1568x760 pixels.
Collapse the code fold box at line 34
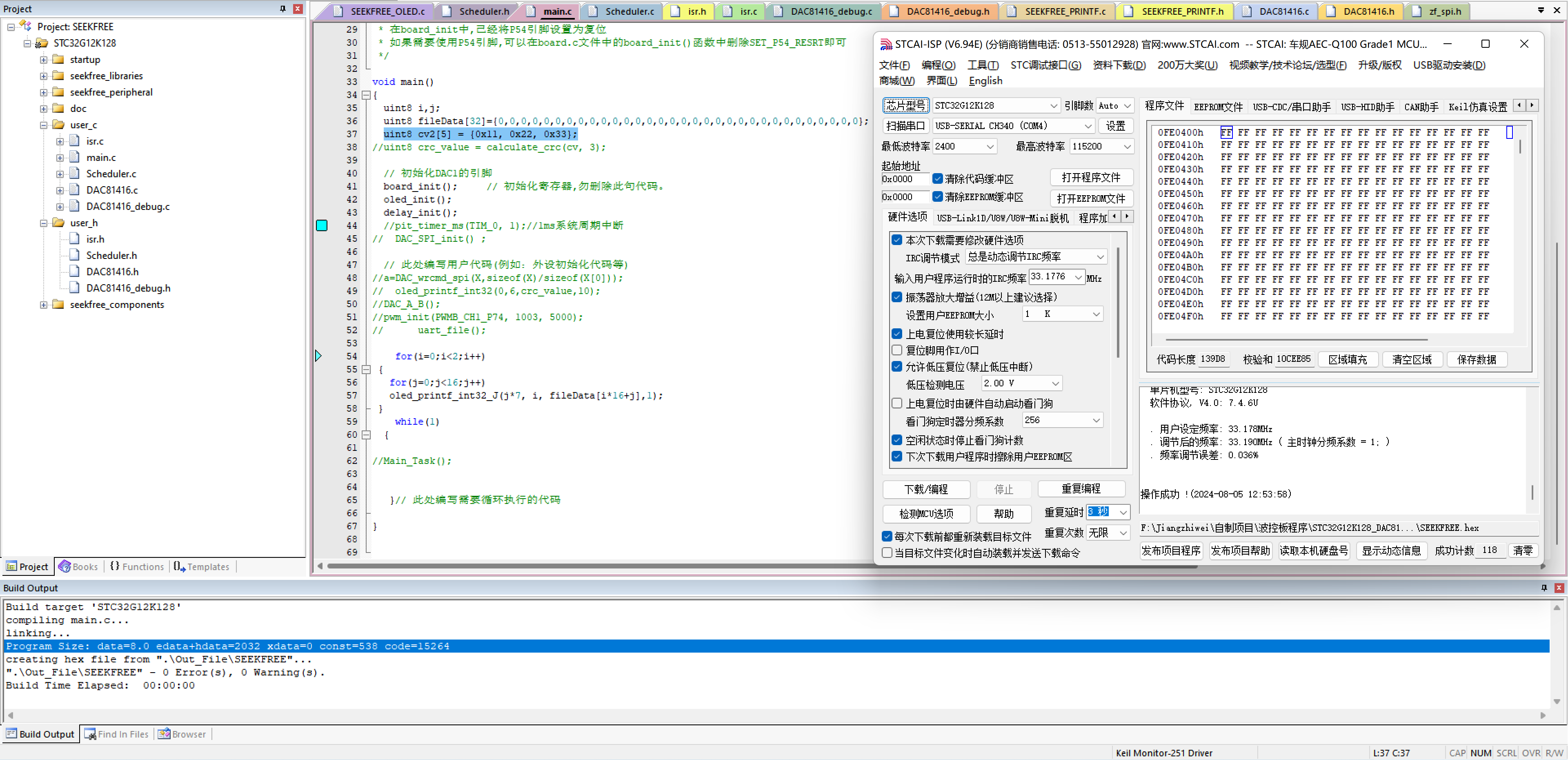tap(366, 95)
